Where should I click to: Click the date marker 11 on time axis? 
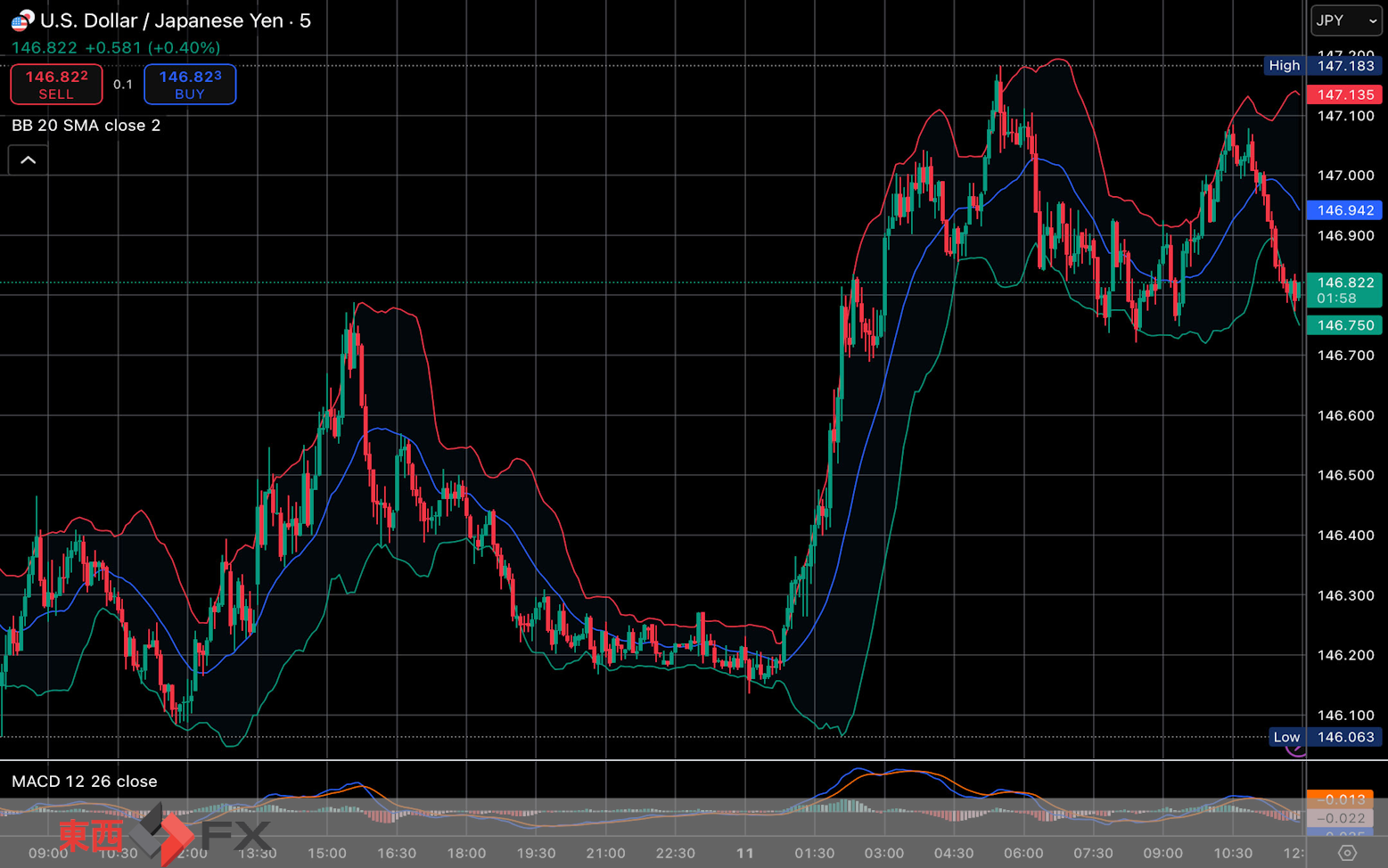(x=745, y=853)
